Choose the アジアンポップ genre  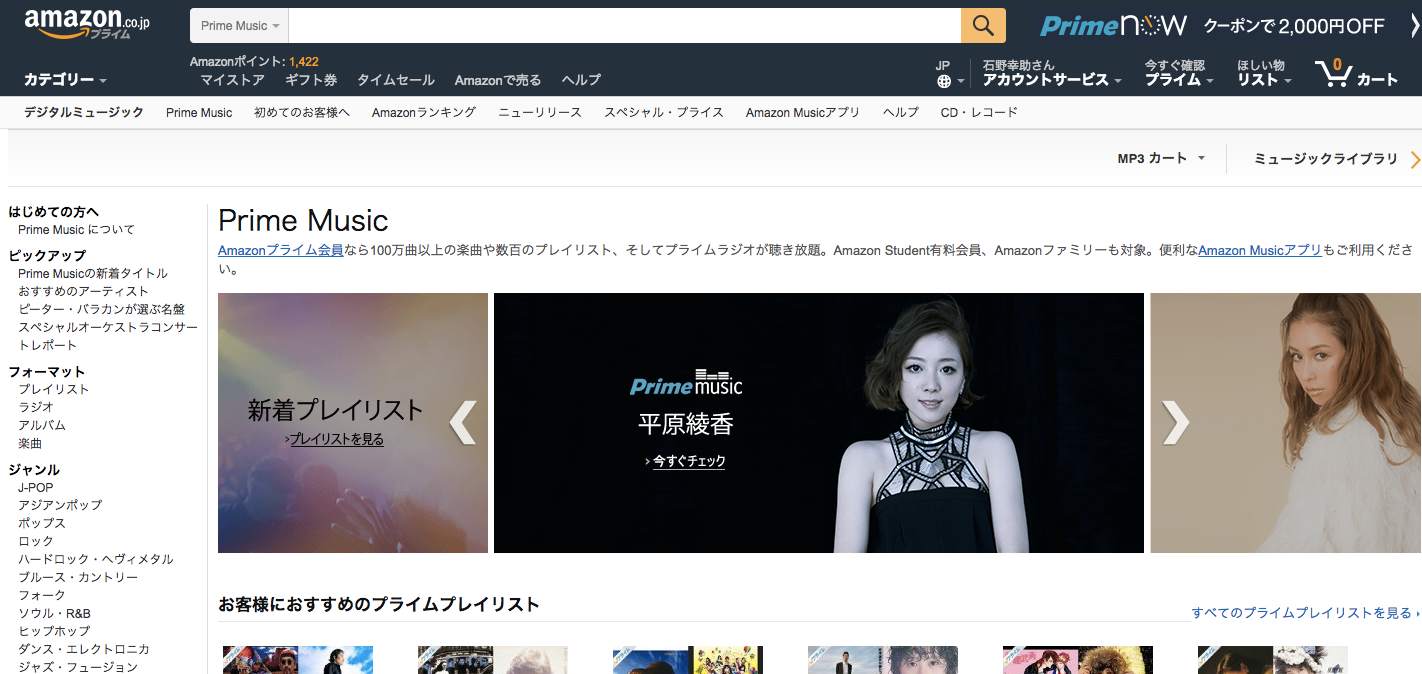60,505
